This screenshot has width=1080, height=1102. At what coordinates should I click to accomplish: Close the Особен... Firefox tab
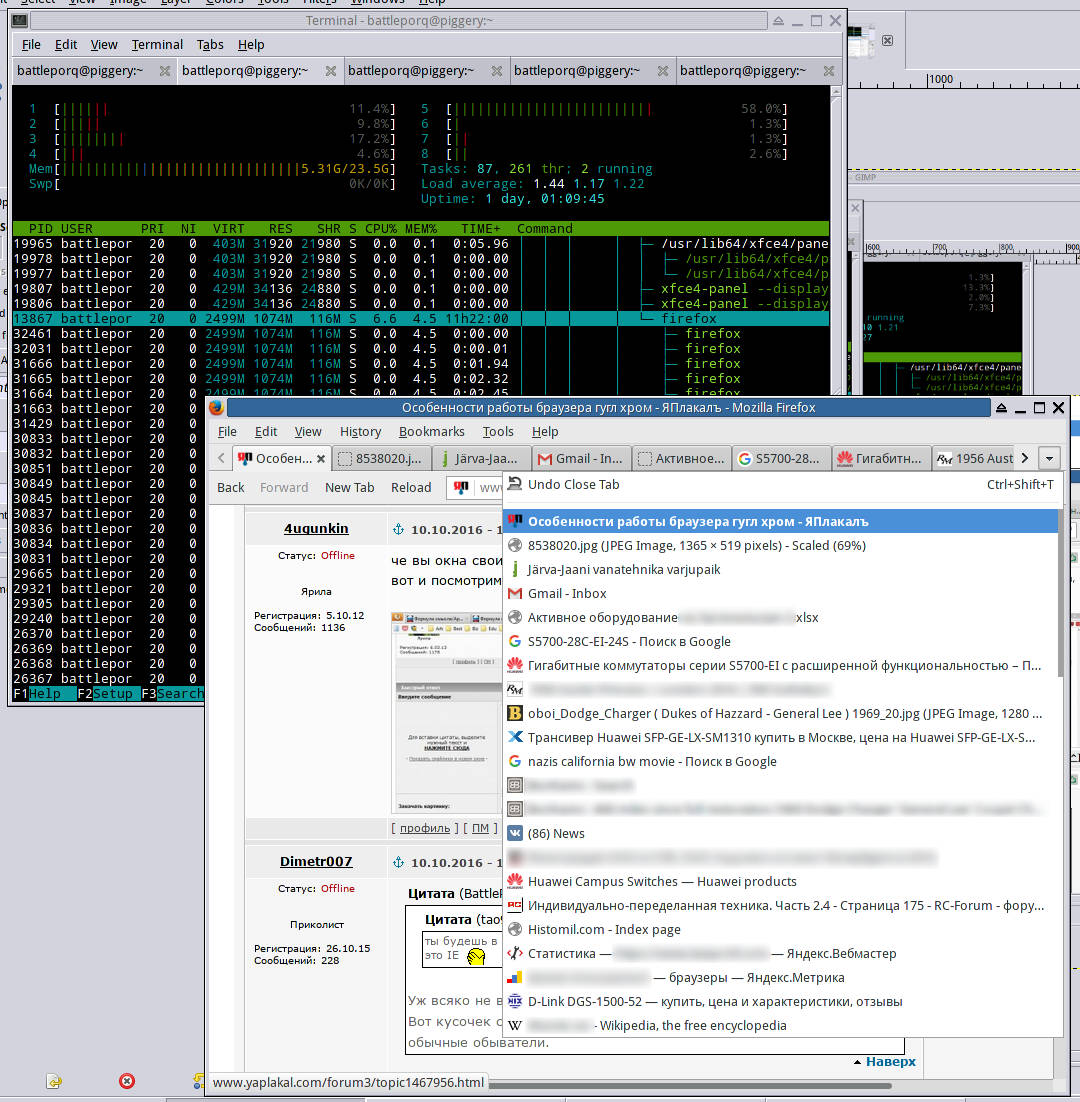coord(320,459)
